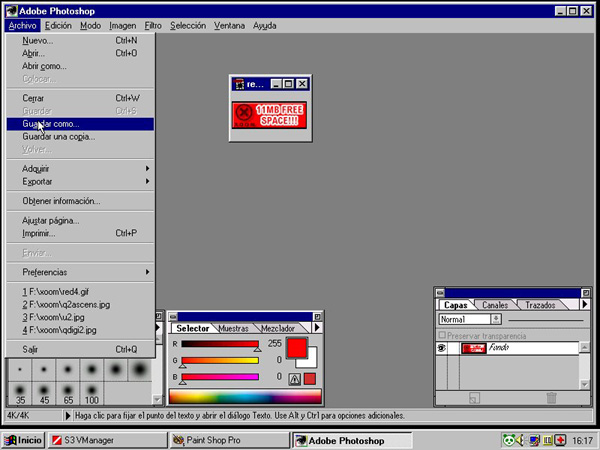The image size is (600, 450).
Task: Click the R red channel slider bar
Action: (x=220, y=344)
